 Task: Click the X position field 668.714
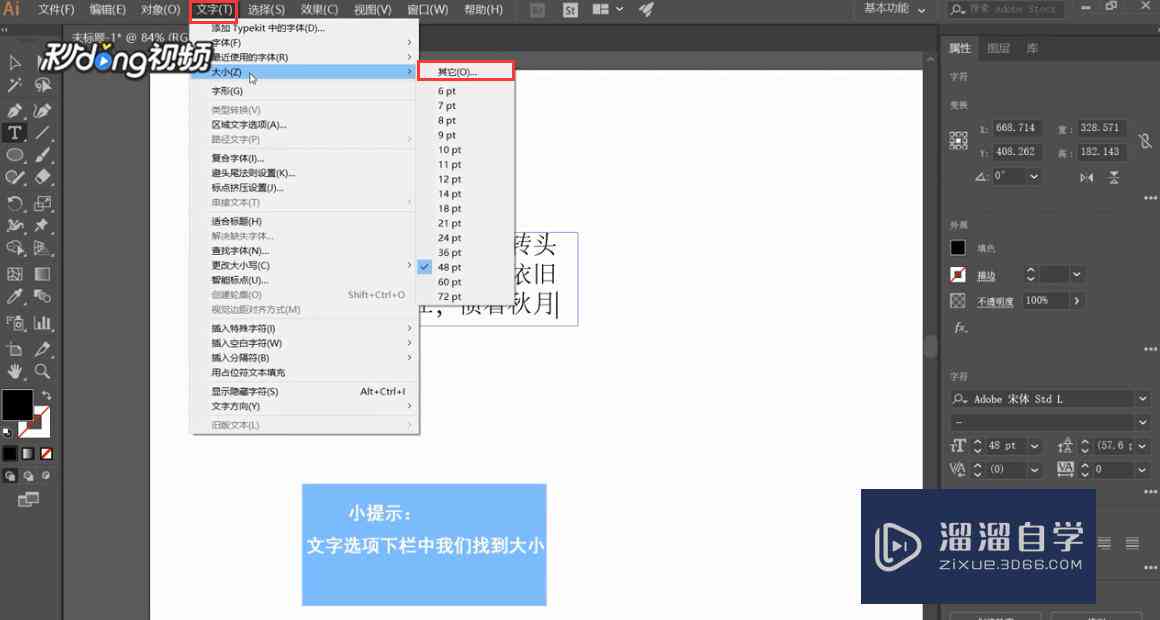click(1017, 128)
